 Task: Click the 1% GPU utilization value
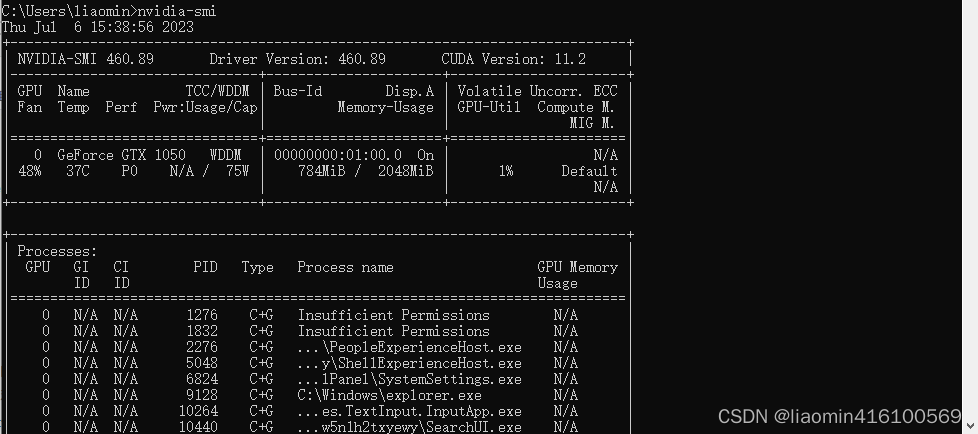pyautogui.click(x=506, y=171)
